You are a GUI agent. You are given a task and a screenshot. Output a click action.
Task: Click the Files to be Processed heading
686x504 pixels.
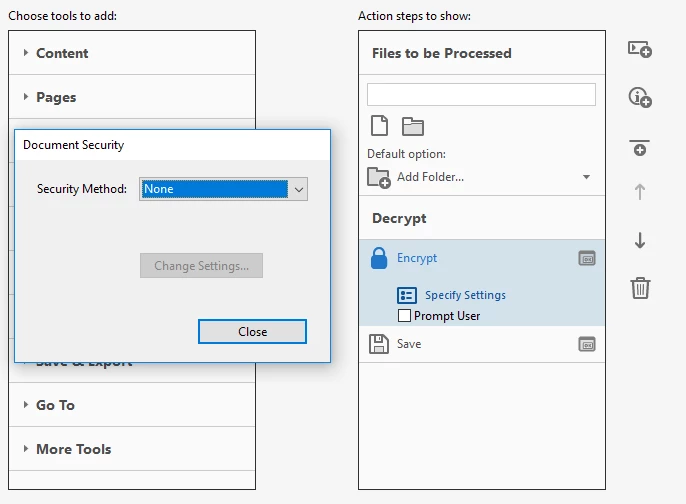pyautogui.click(x=441, y=53)
